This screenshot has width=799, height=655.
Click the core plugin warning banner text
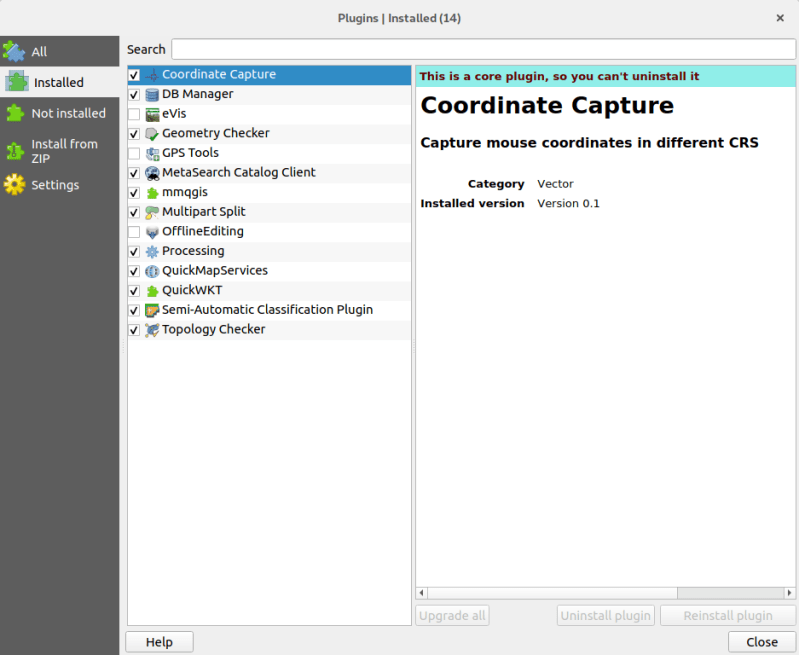(x=559, y=76)
